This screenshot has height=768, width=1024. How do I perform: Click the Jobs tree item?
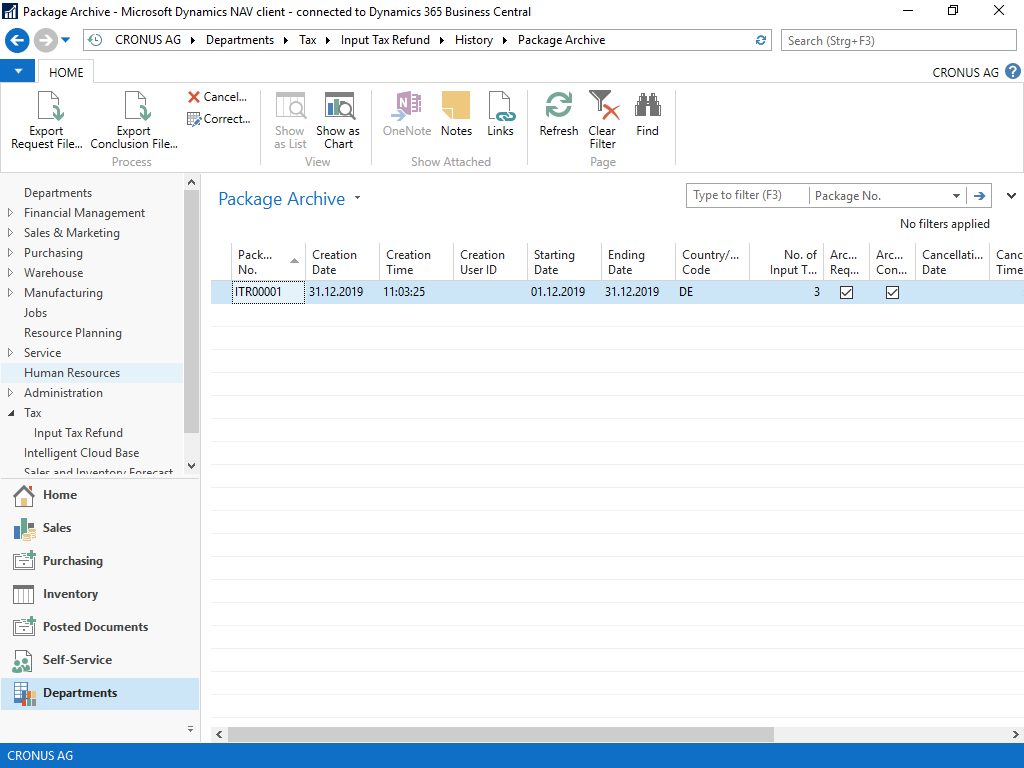(35, 313)
